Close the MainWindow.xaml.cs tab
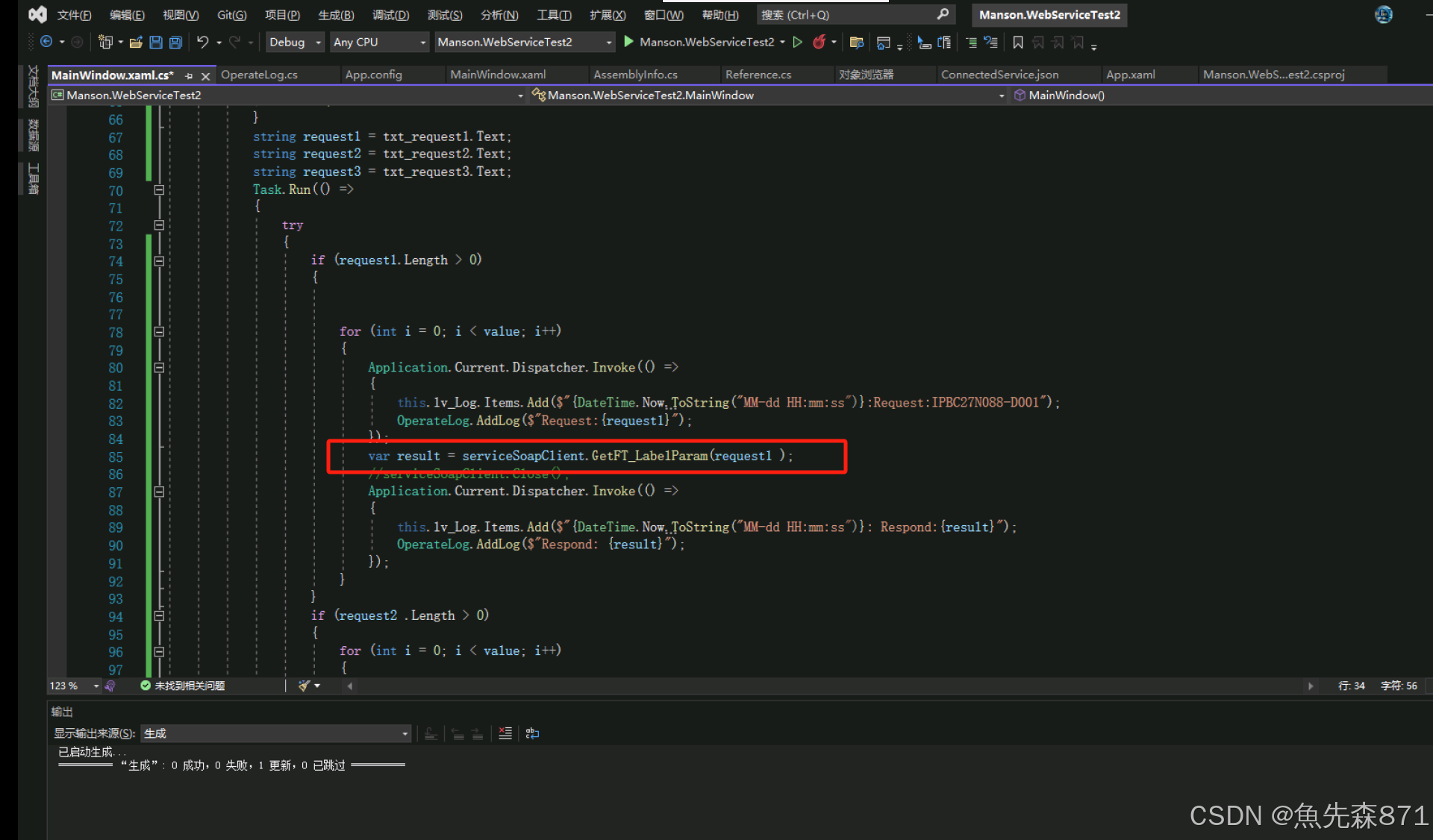 (205, 75)
